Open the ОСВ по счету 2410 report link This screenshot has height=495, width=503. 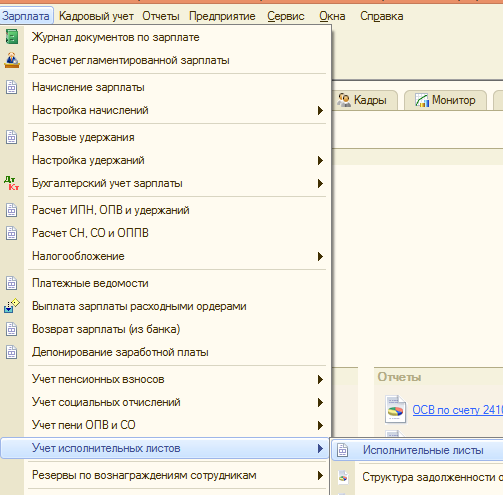coord(457,410)
